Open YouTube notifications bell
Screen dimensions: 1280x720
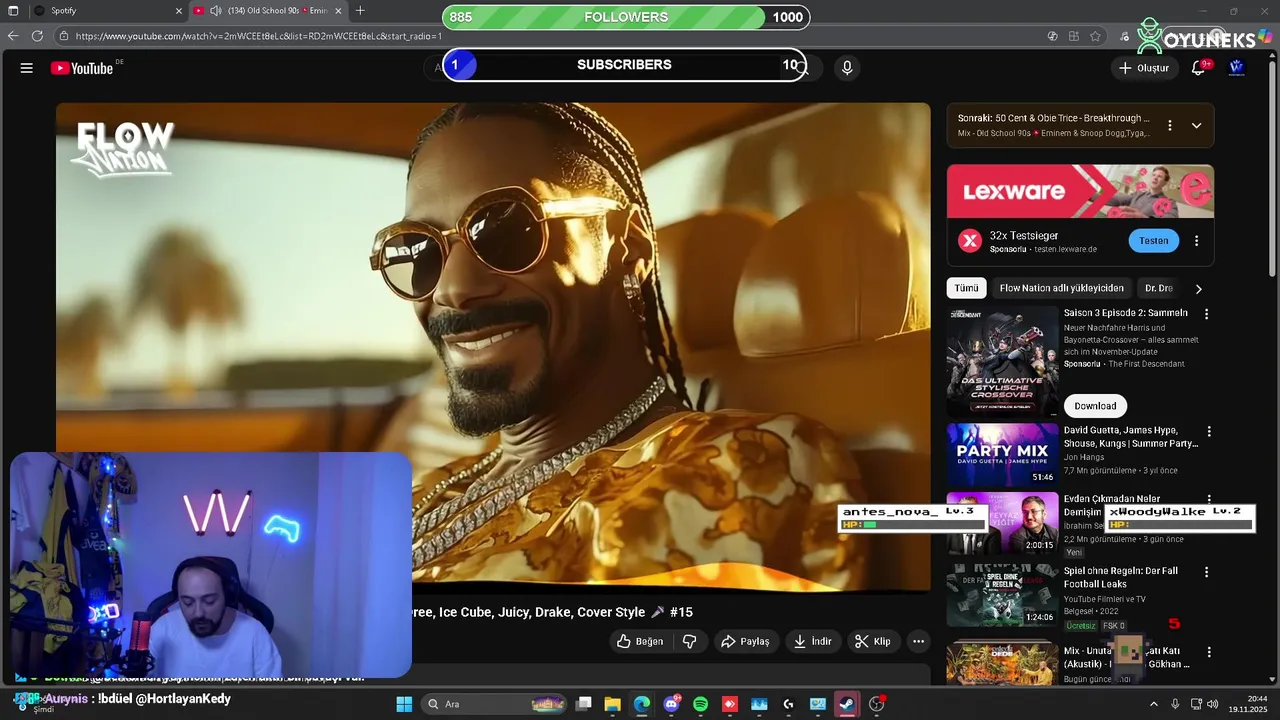tap(1198, 68)
